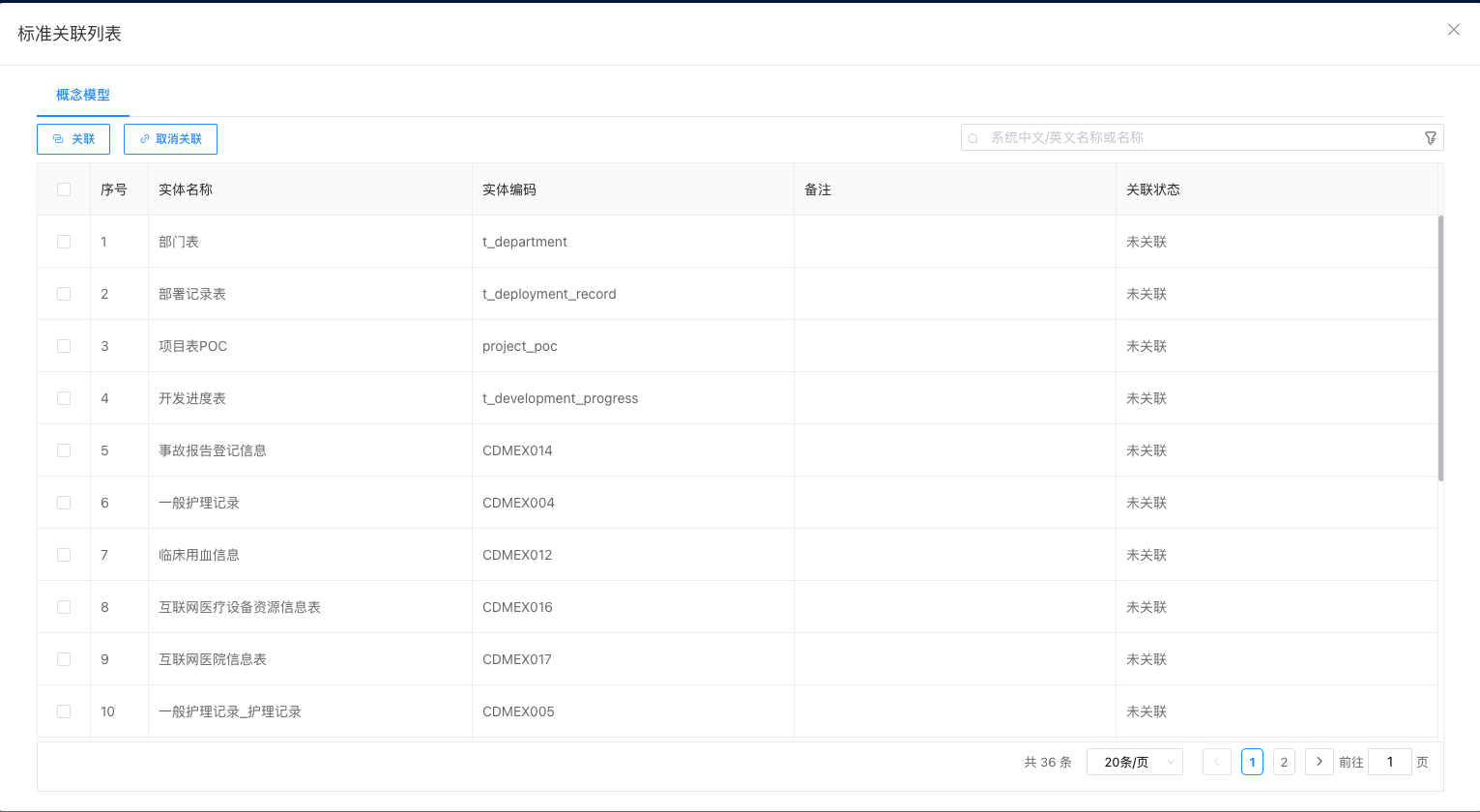Switch to the 概念模型 tab
The height and width of the screenshot is (812, 1480).
[83, 95]
